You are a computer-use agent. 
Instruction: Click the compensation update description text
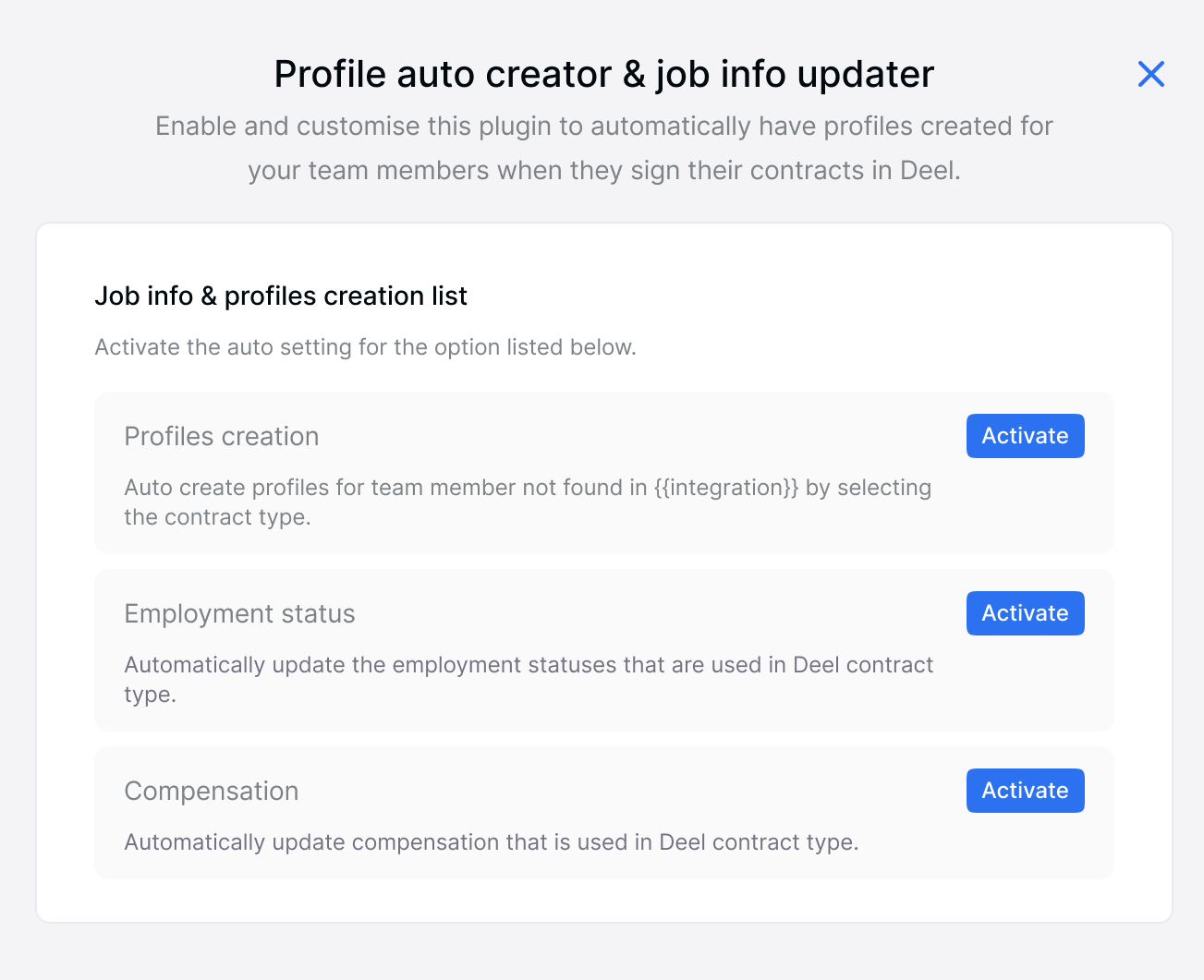pyautogui.click(x=492, y=842)
